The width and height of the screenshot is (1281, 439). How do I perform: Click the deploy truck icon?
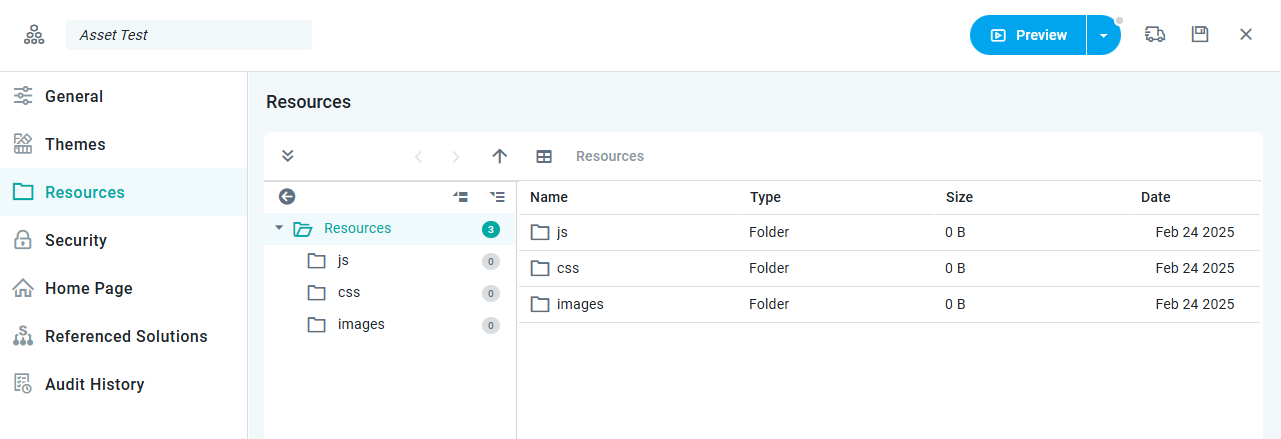pos(1155,35)
